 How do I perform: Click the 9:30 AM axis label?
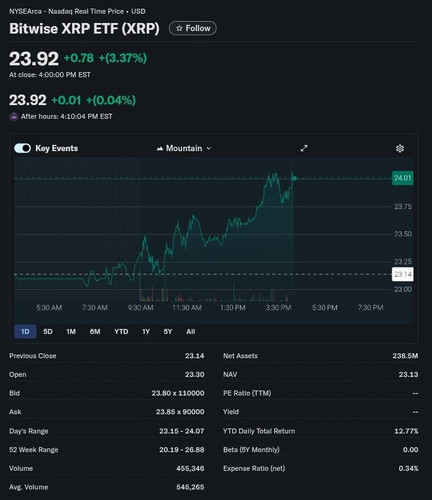(x=141, y=308)
